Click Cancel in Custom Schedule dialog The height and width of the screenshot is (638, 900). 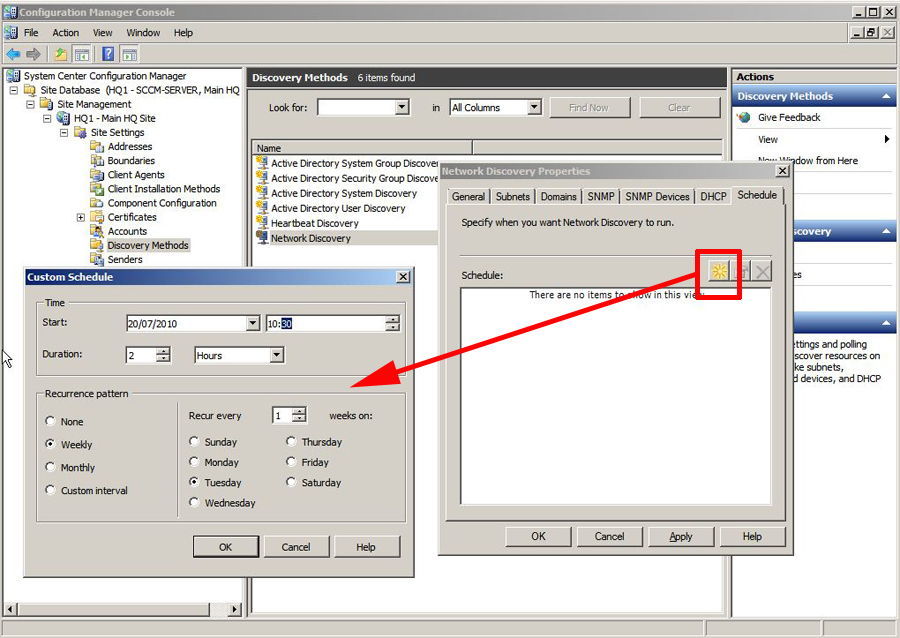click(296, 547)
